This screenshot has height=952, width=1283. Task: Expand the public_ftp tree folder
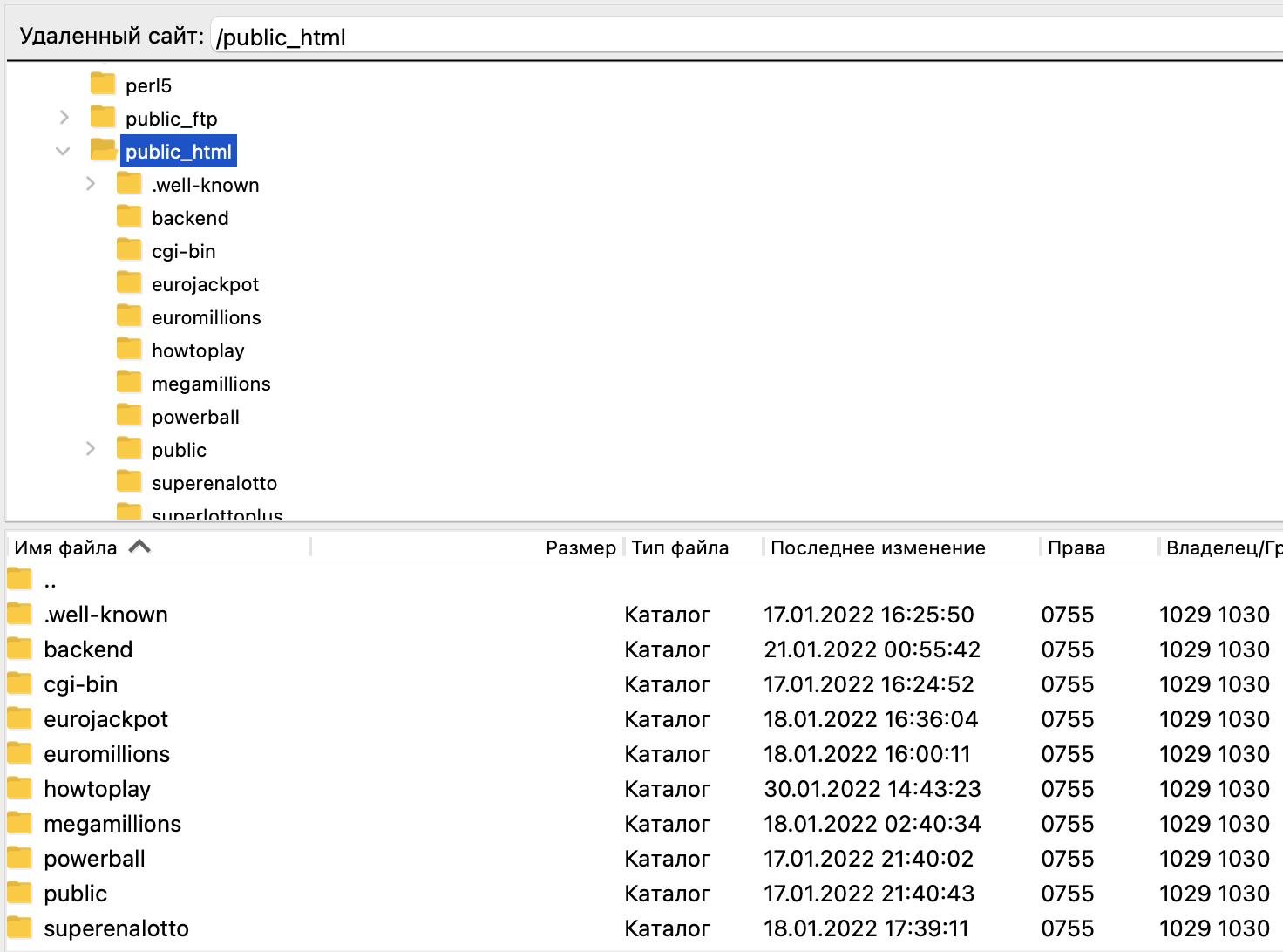(64, 117)
